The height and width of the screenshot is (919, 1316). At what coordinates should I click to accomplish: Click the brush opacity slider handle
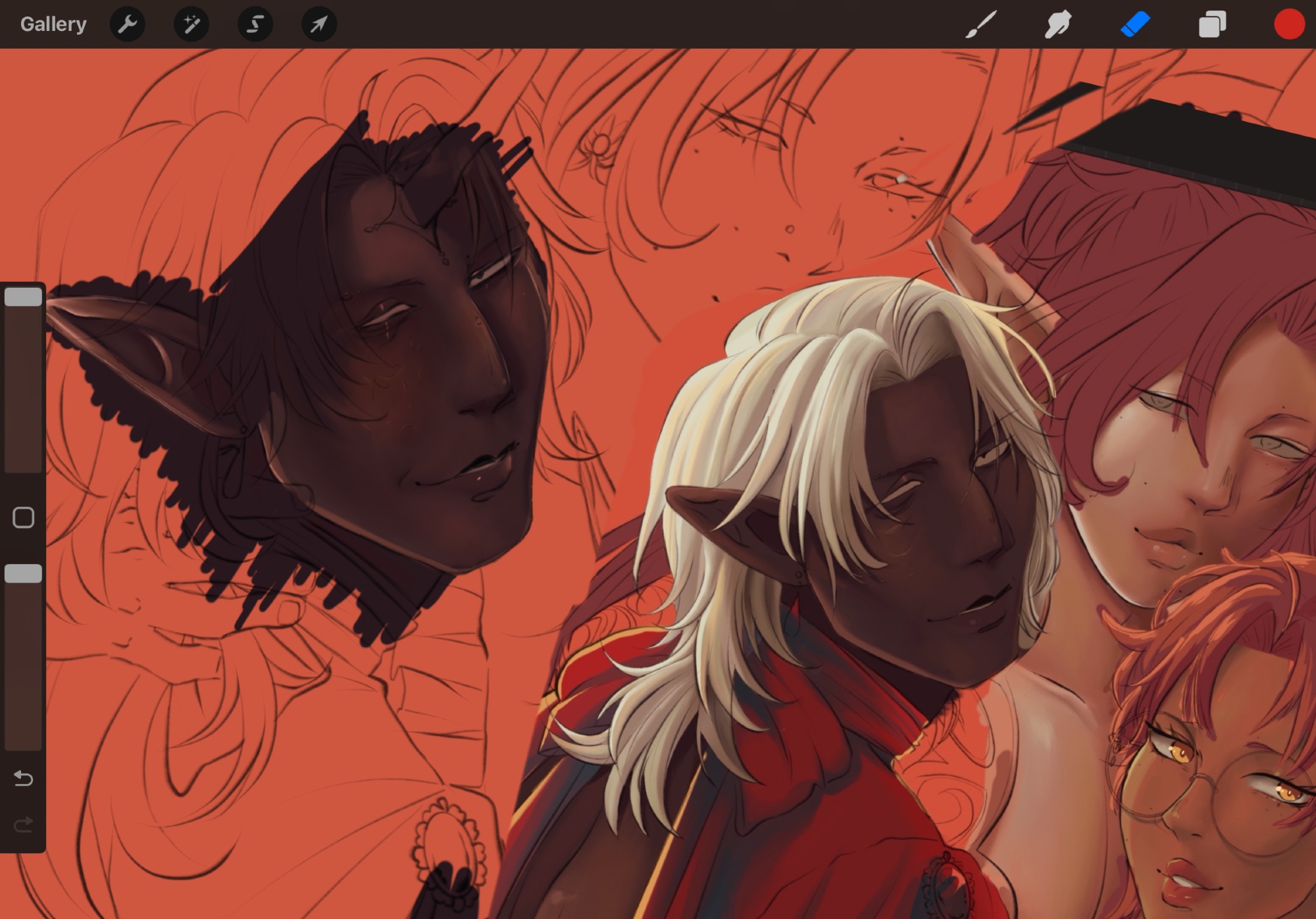coord(23,573)
